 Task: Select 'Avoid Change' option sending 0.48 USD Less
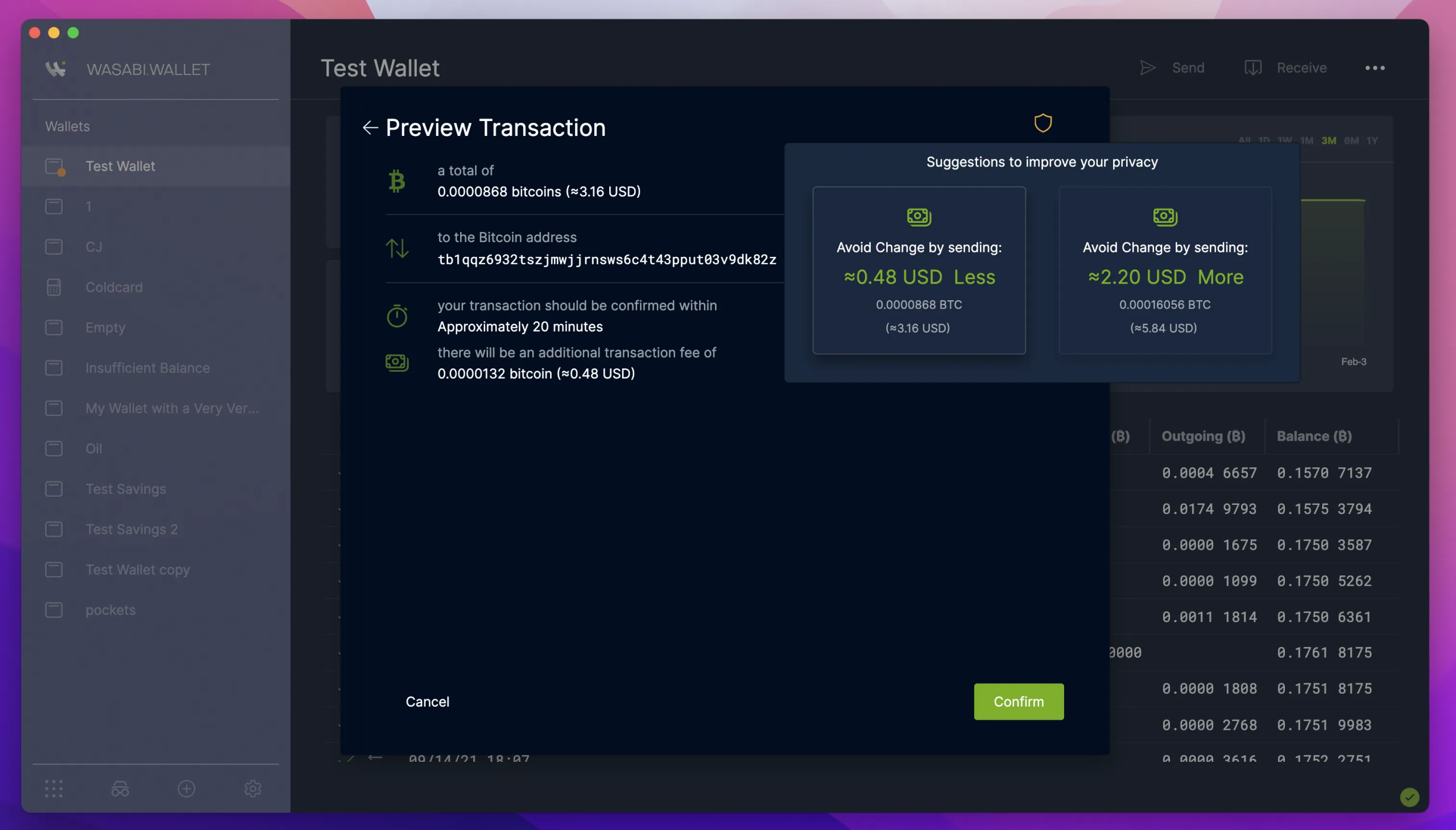[918, 270]
